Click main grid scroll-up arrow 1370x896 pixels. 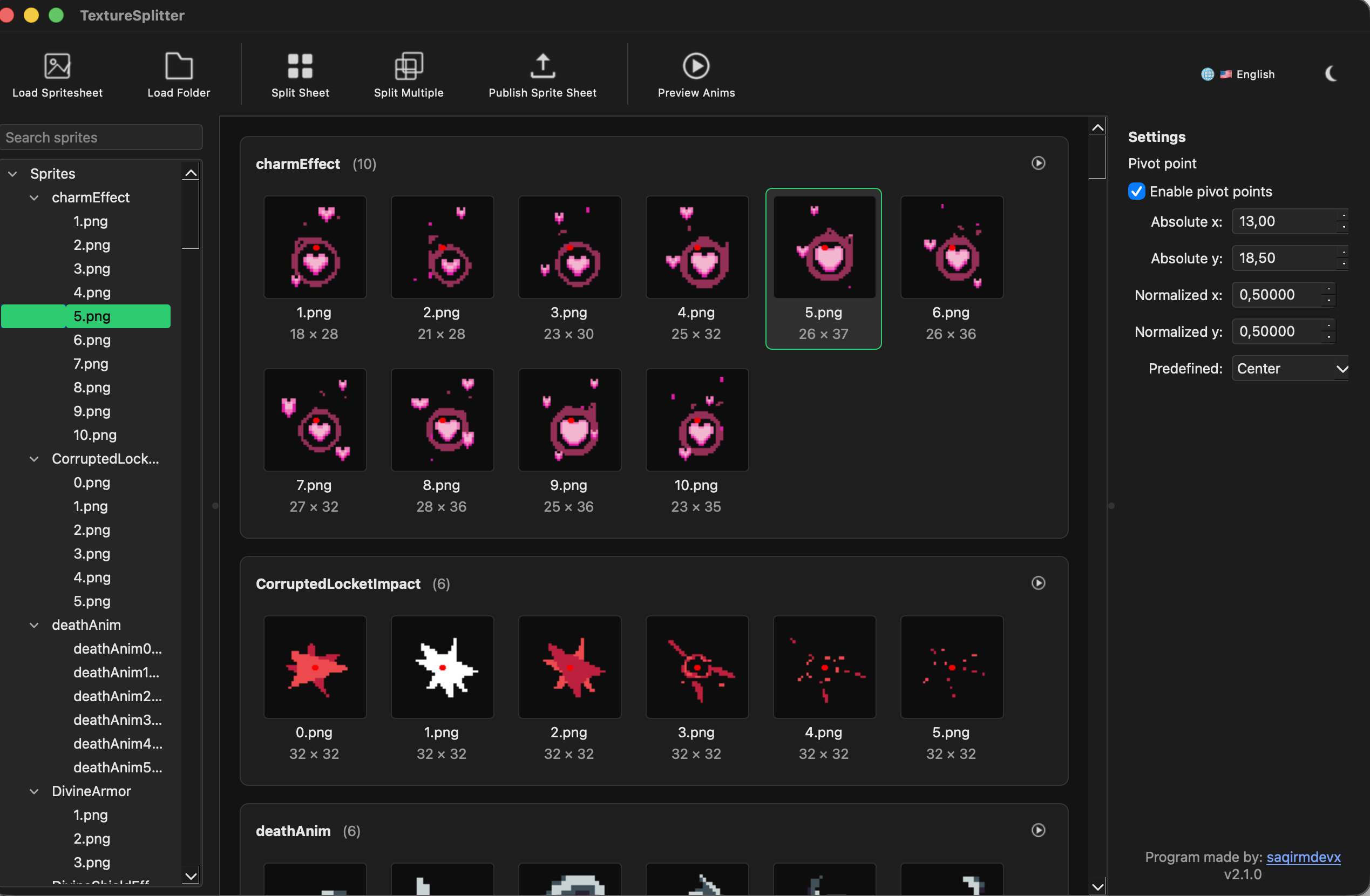[1098, 127]
